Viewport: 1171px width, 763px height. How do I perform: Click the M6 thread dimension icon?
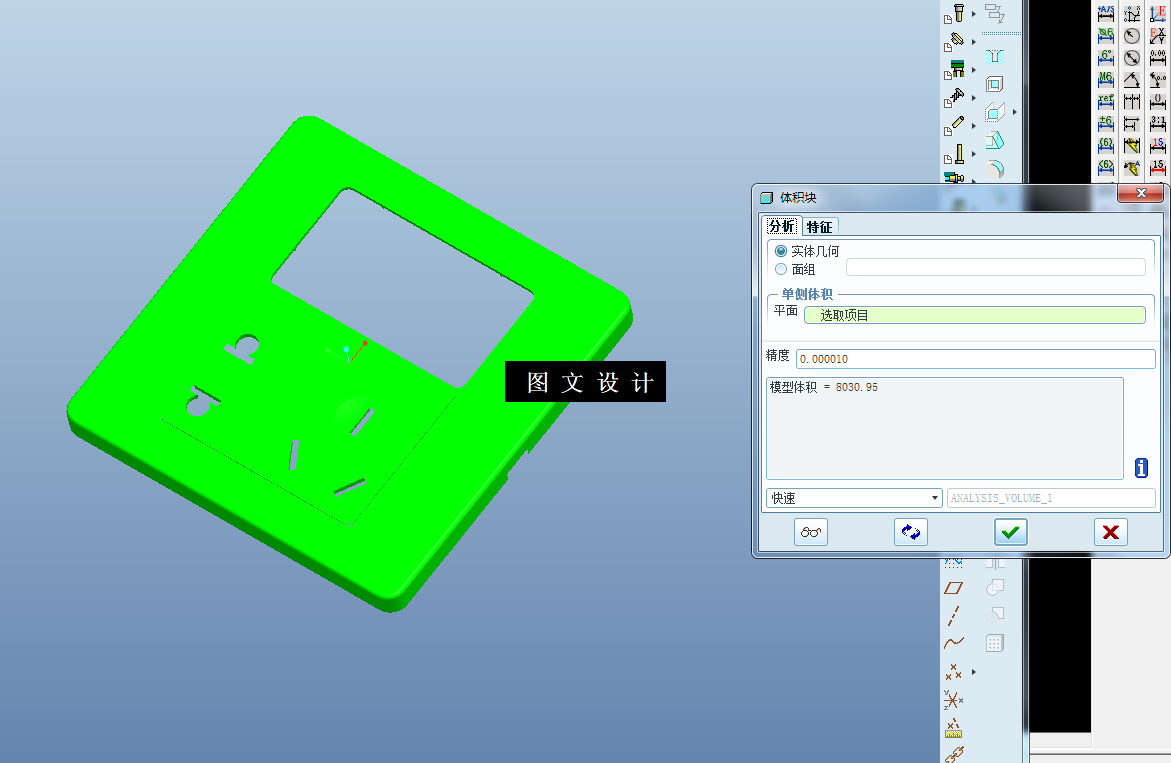[x=1106, y=79]
